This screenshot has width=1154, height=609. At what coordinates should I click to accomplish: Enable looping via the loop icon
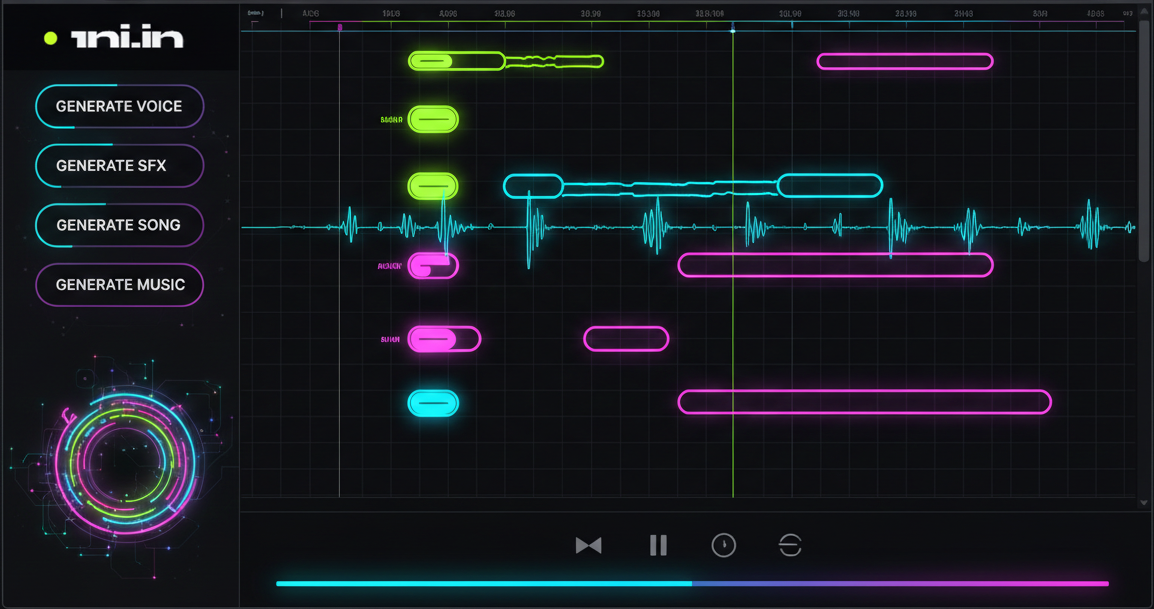coord(789,545)
